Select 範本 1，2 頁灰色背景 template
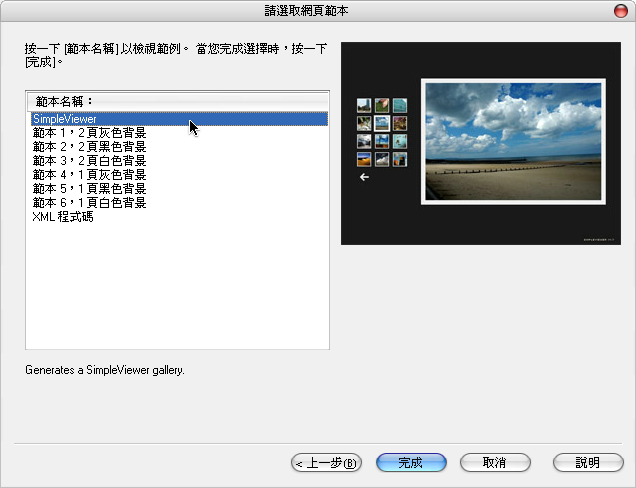Screen dimensions: 636x488 tap(89, 133)
